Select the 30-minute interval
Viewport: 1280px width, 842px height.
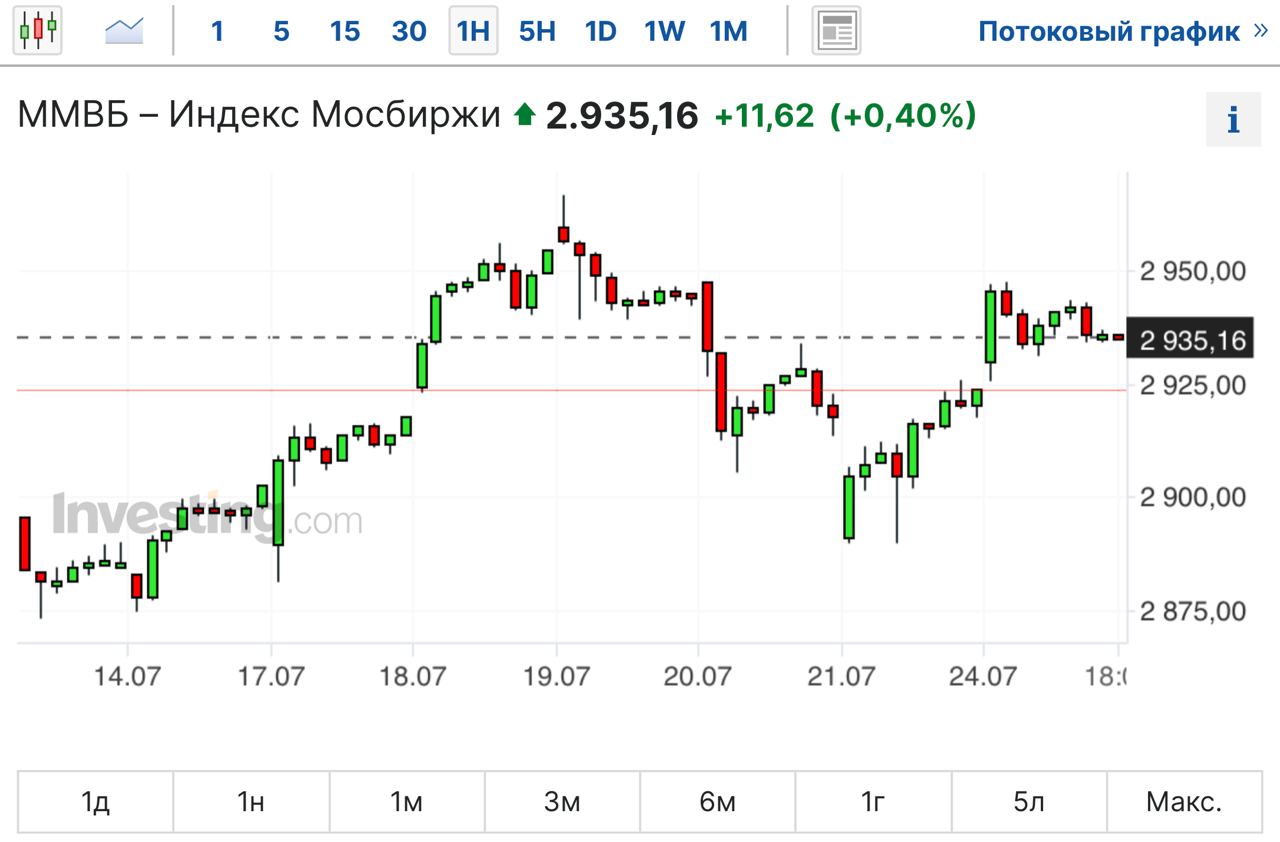tap(409, 31)
